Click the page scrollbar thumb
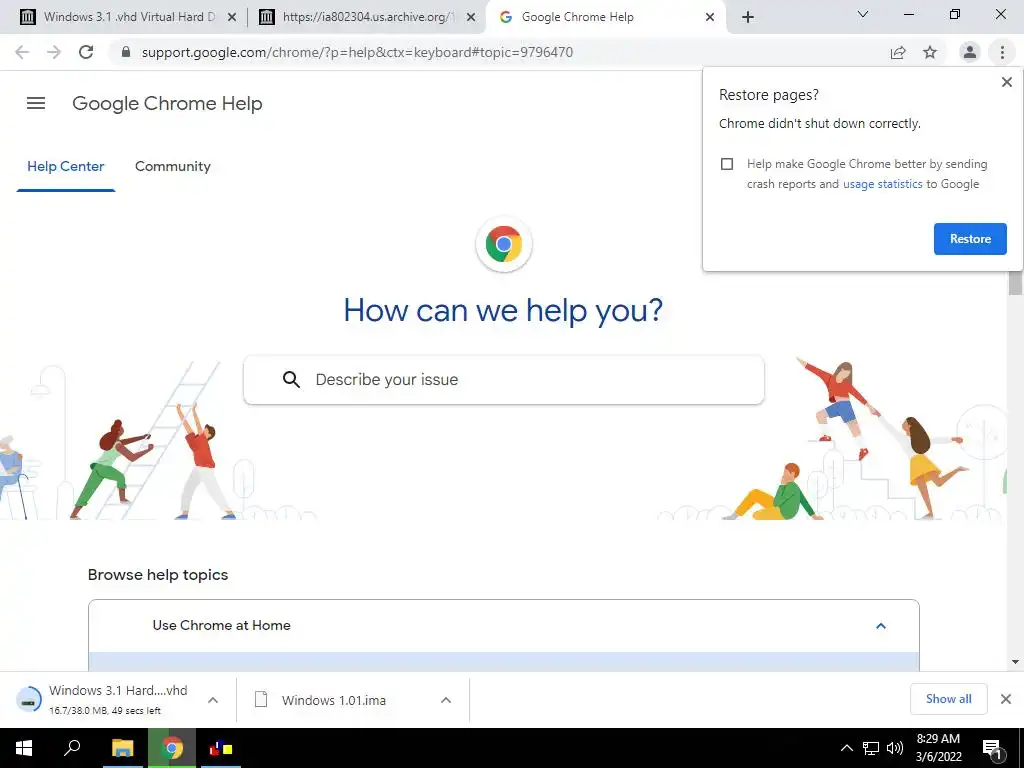This screenshot has width=1024, height=768. click(x=1015, y=282)
